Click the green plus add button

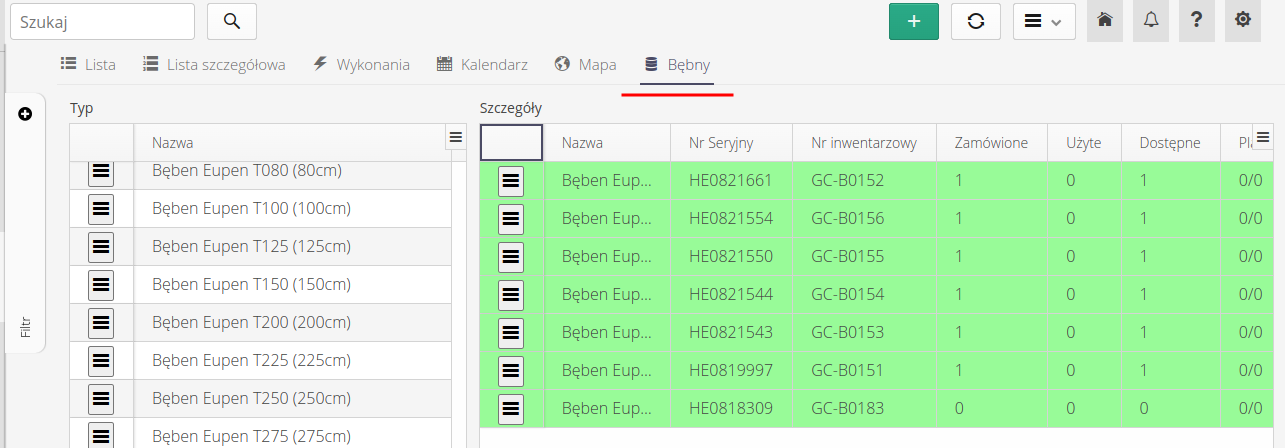click(x=913, y=21)
